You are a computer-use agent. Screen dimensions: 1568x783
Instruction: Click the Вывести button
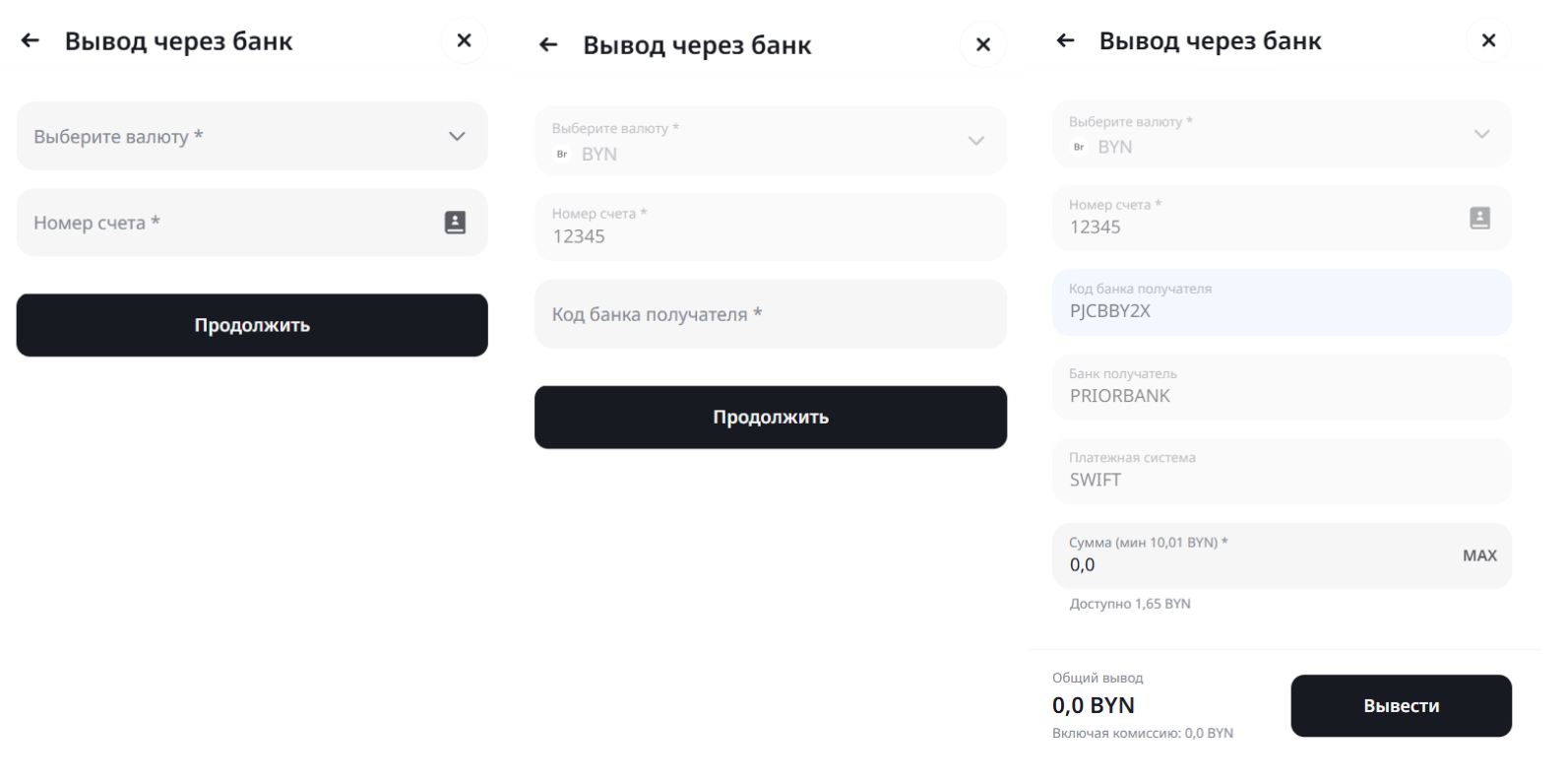tap(1401, 705)
